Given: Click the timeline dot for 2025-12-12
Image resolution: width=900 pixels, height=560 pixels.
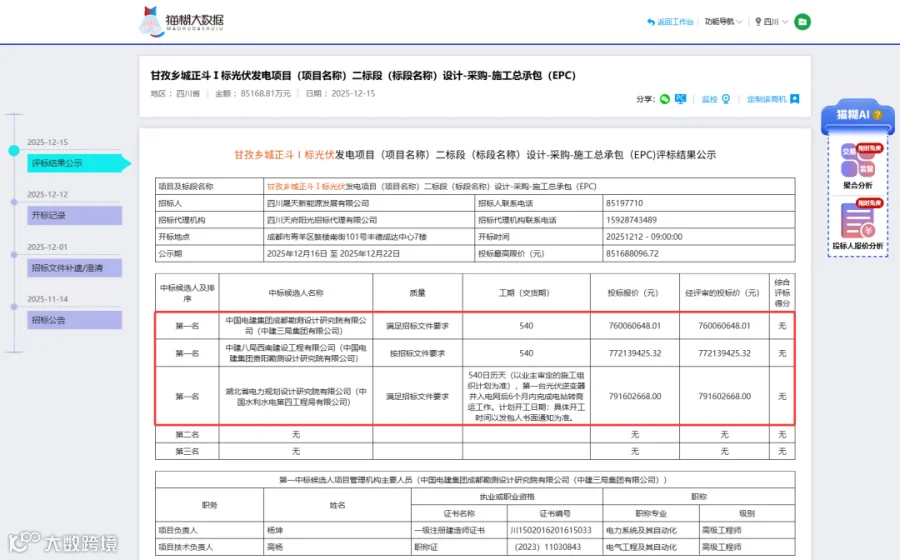Looking at the screenshot, I should [x=14, y=202].
